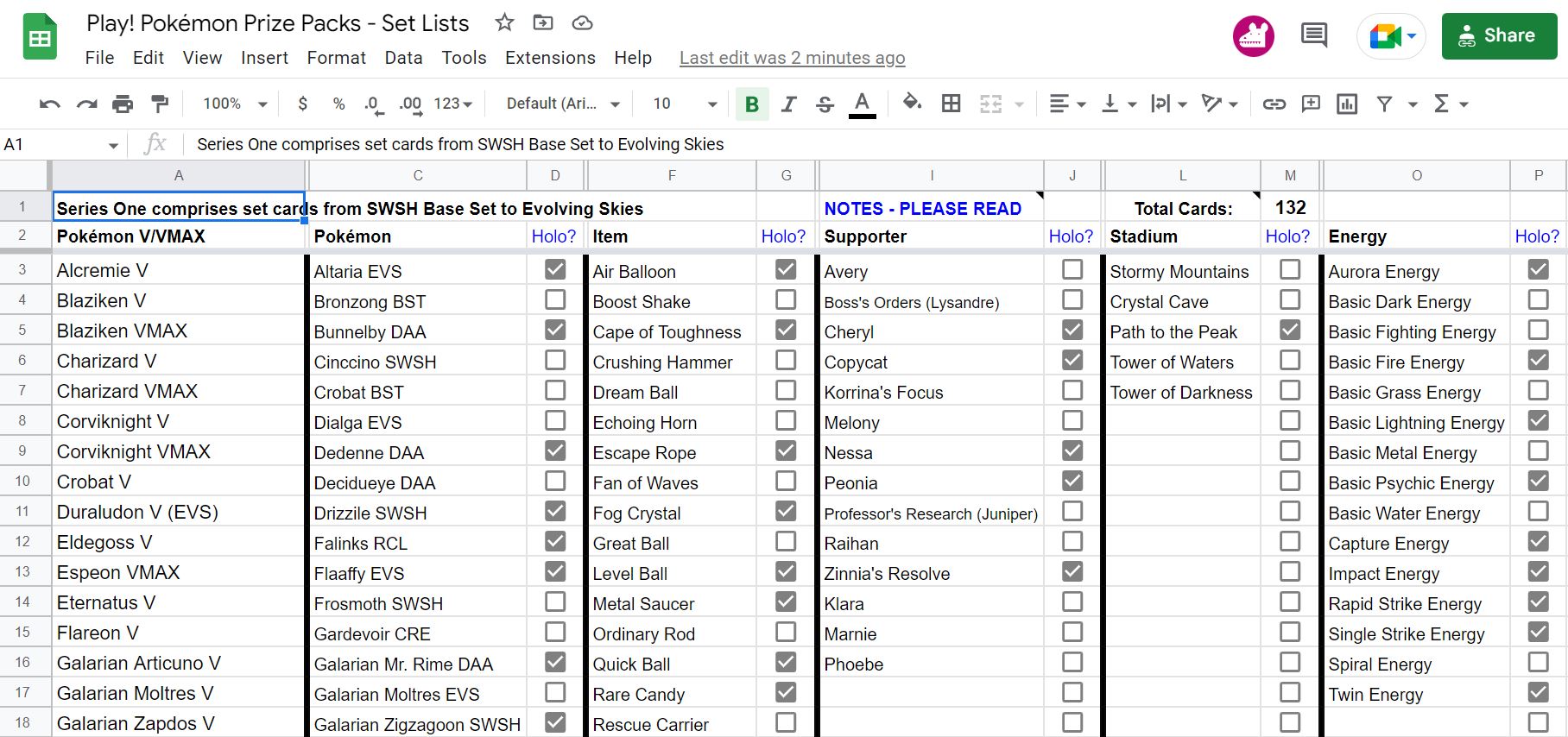Click the green Share button
Screen dimensions: 1568x737
[x=1499, y=36]
